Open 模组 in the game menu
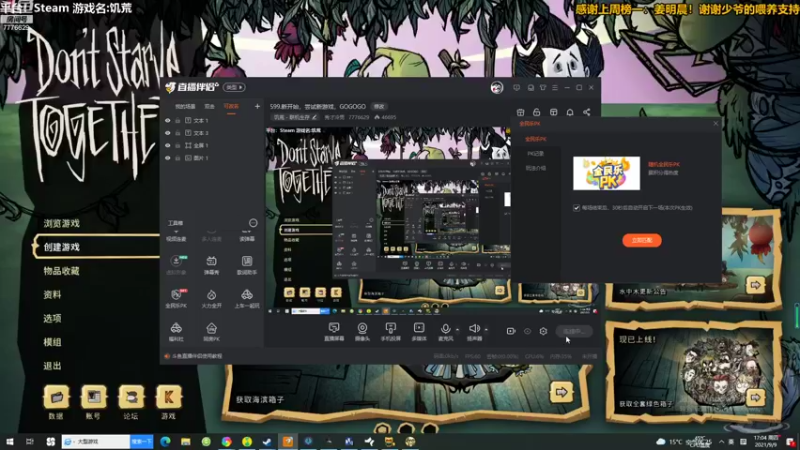 (x=53, y=342)
